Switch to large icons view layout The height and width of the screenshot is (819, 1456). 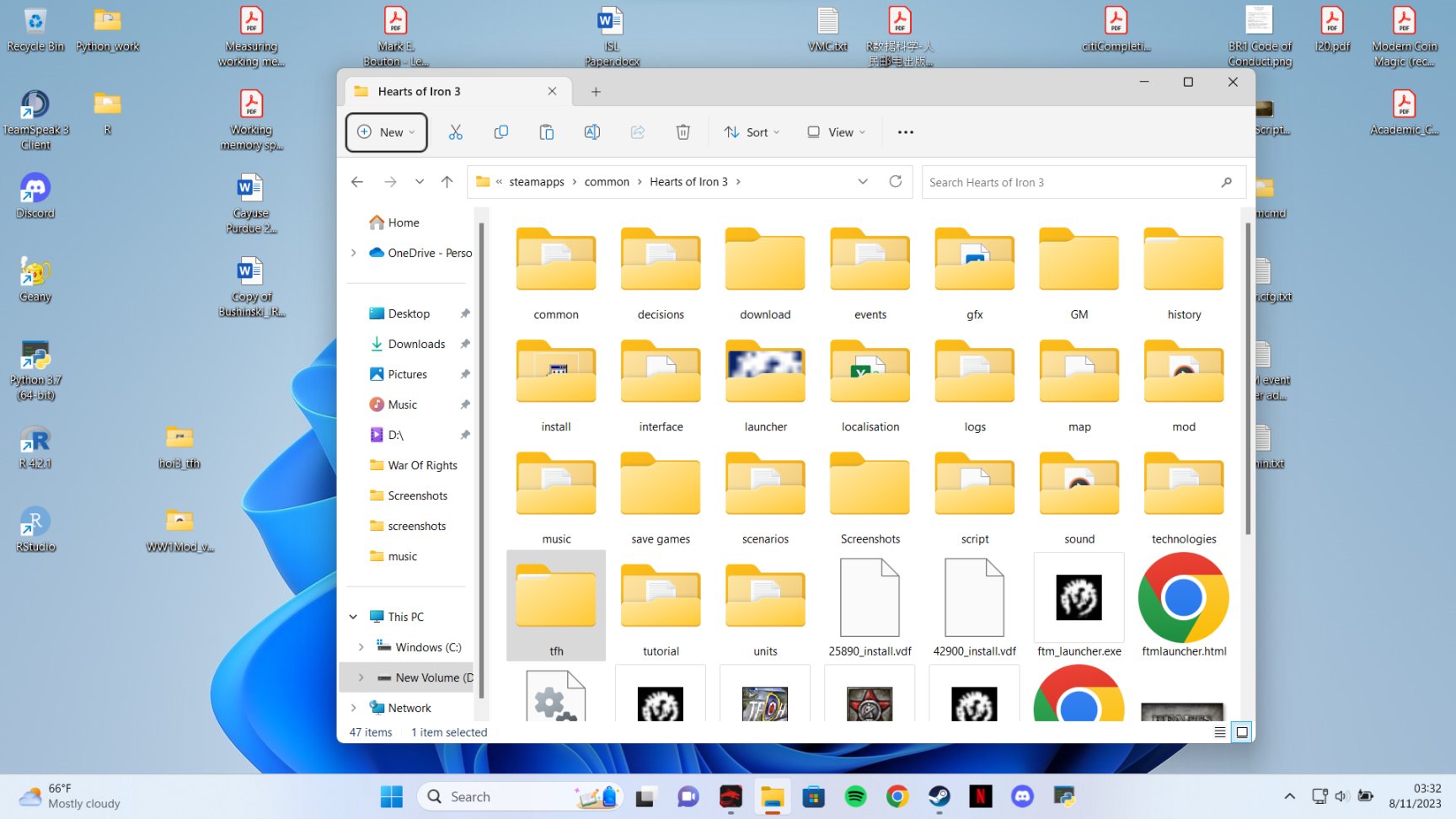[1242, 732]
